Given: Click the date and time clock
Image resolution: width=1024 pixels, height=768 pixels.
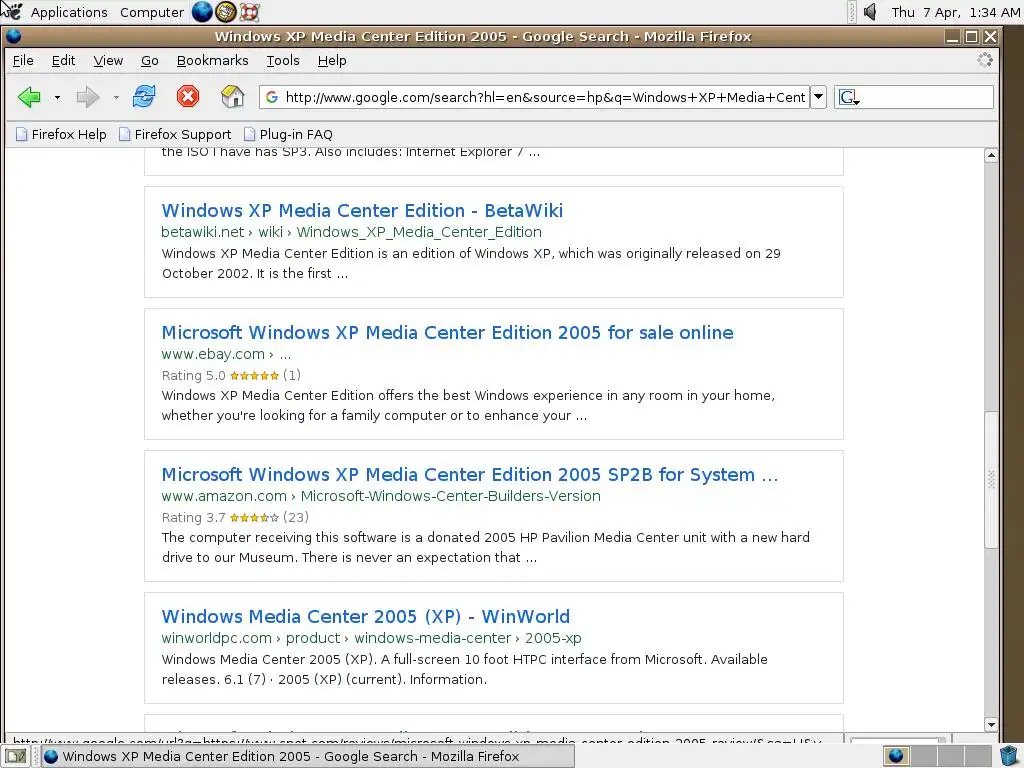Looking at the screenshot, I should tap(955, 12).
